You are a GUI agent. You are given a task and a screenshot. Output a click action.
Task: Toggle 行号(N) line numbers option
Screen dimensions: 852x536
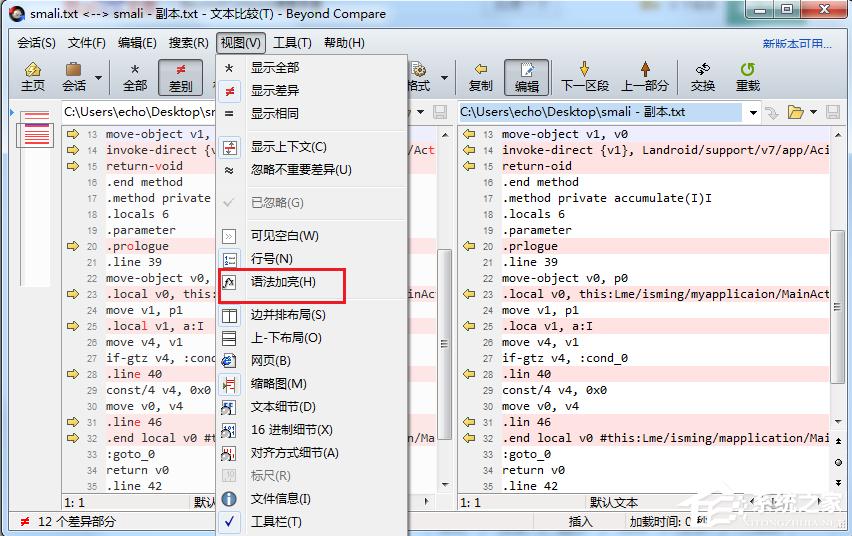(312, 259)
